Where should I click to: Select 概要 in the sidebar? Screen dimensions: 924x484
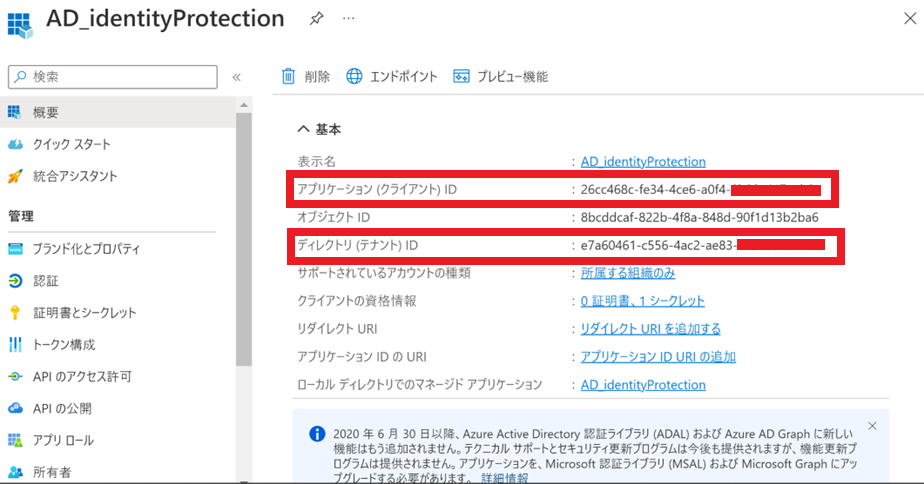click(118, 112)
